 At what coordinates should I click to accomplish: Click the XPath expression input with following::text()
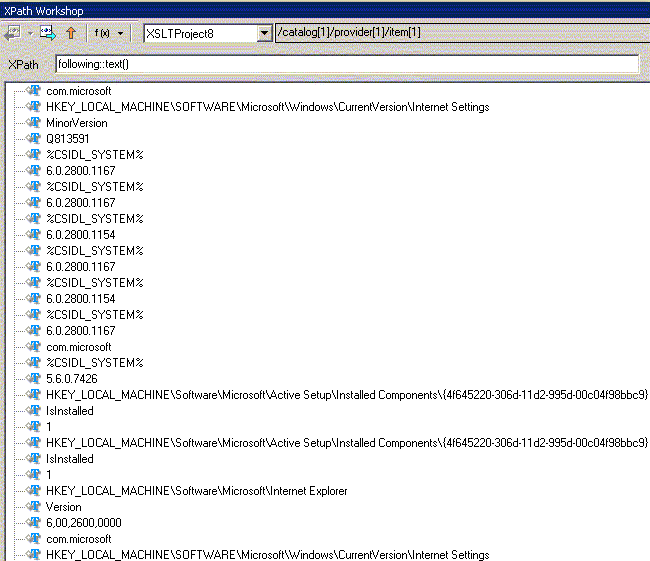pos(347,64)
